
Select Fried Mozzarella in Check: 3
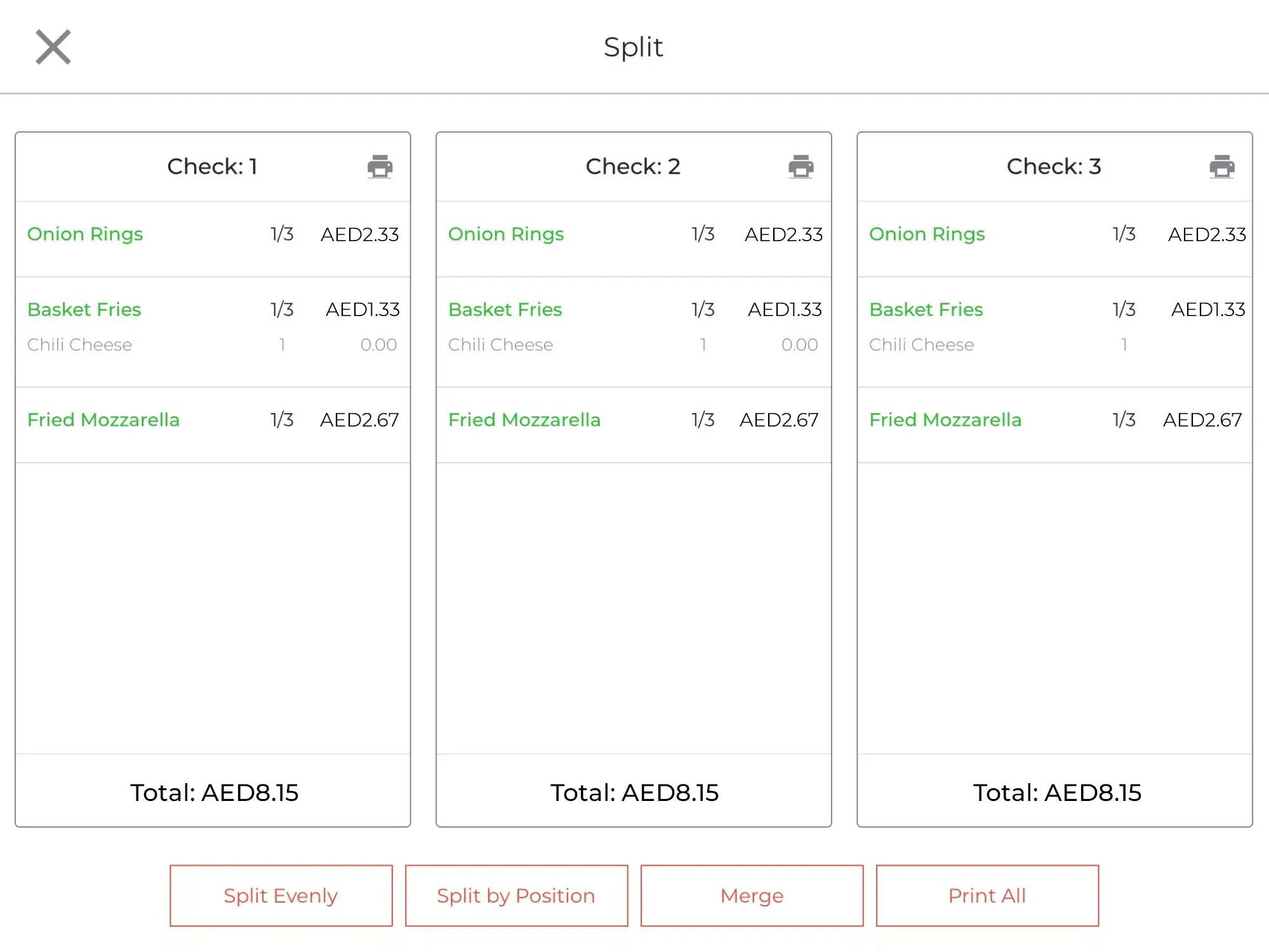(945, 420)
